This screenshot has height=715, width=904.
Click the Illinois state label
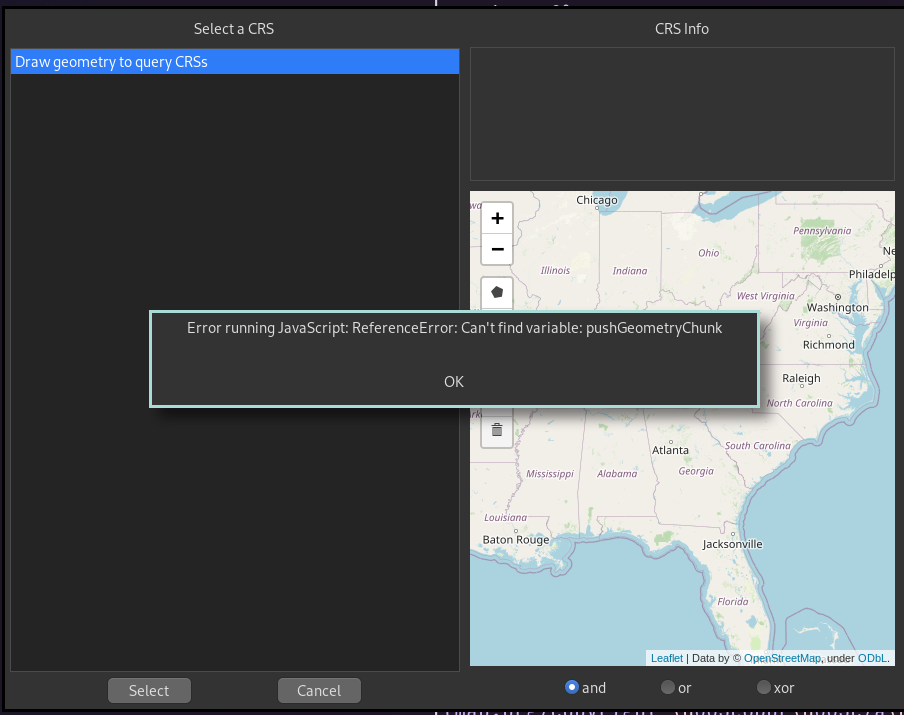click(555, 270)
